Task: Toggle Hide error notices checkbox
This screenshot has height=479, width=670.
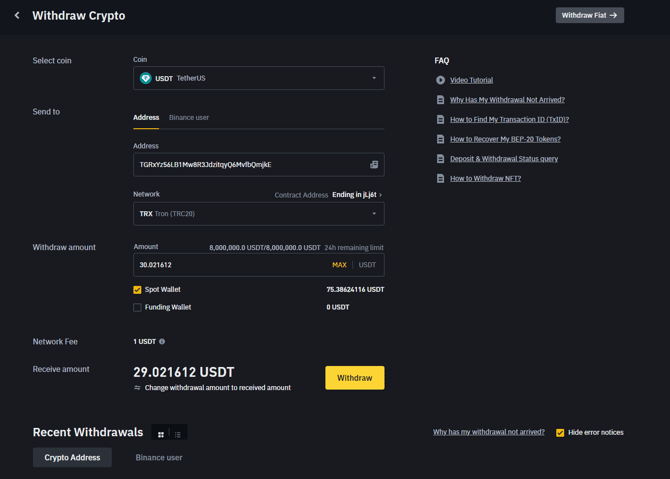Action: pos(560,432)
